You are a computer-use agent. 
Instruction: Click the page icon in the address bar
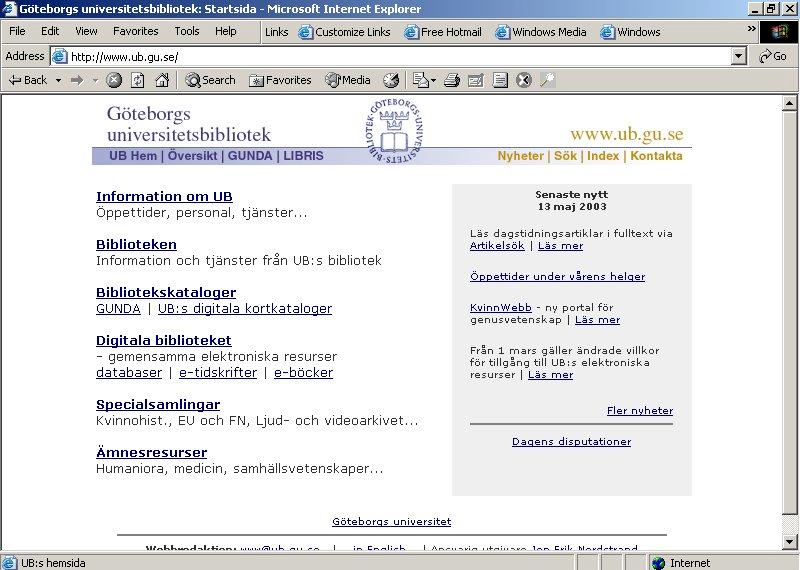[x=60, y=56]
